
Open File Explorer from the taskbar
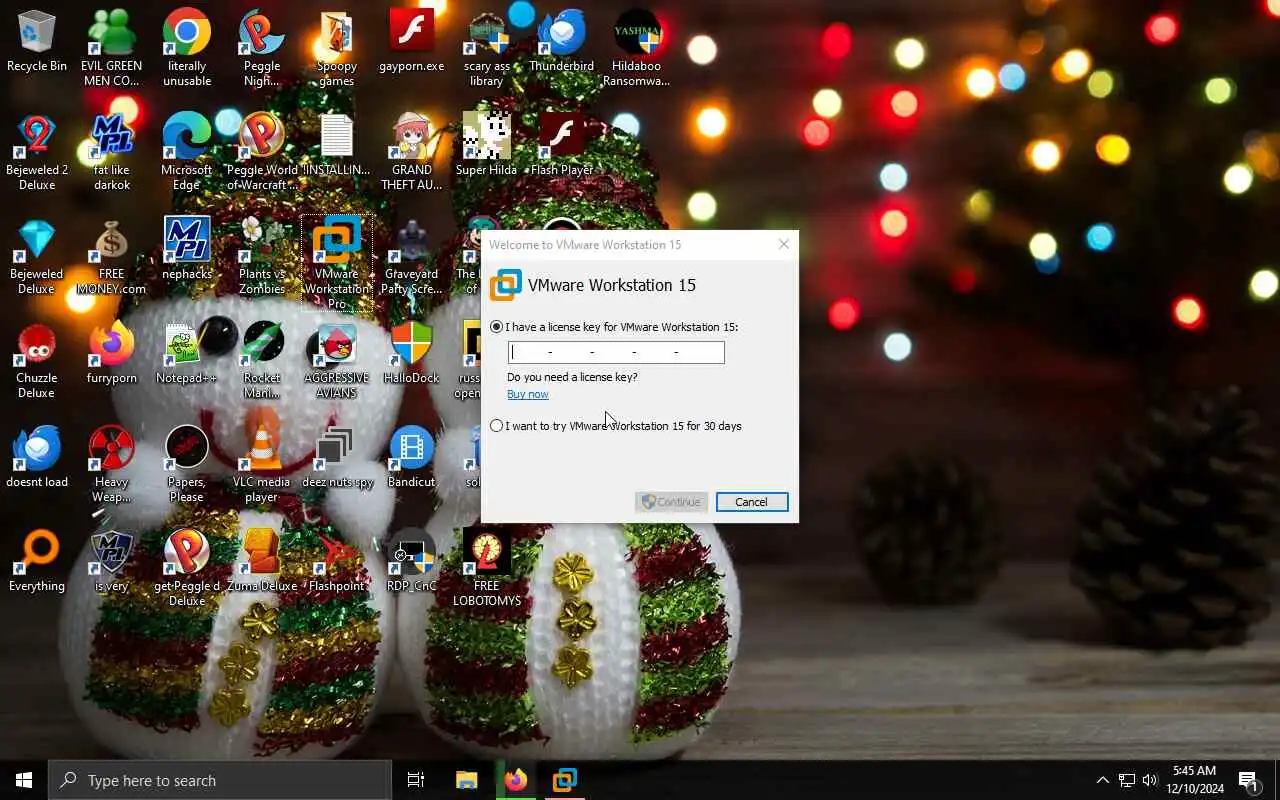pyautogui.click(x=466, y=780)
